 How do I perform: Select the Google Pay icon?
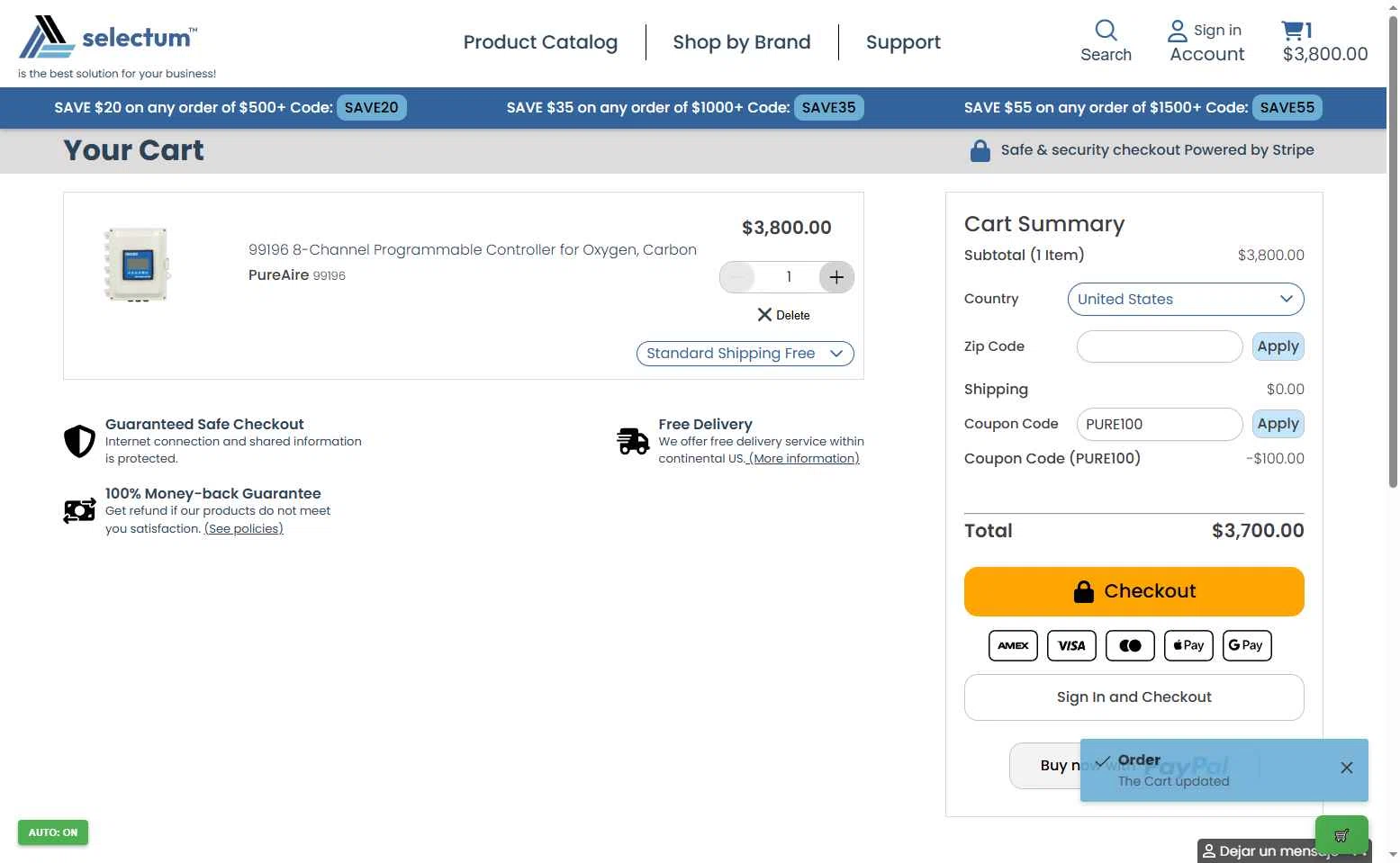(x=1247, y=645)
